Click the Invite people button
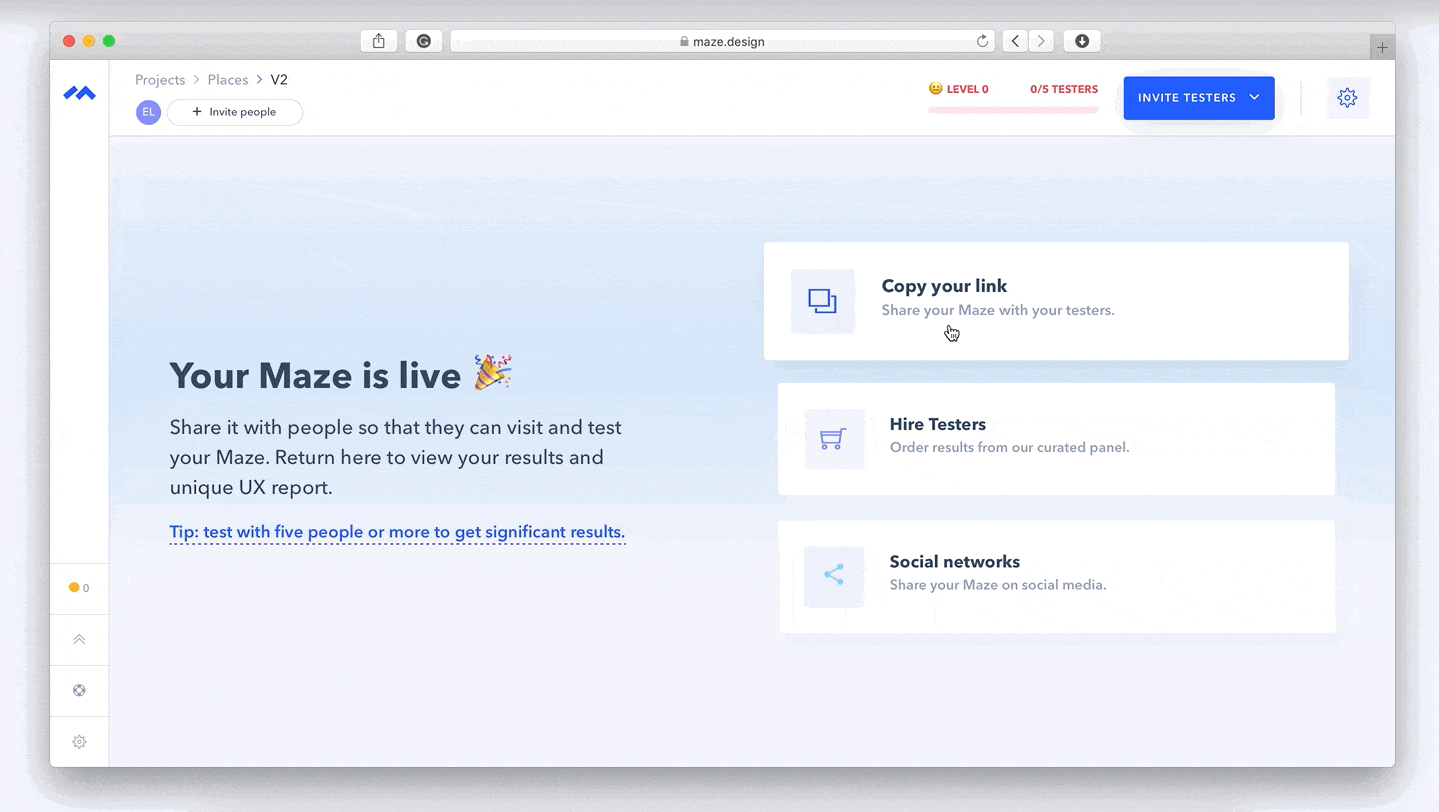 pyautogui.click(x=235, y=112)
